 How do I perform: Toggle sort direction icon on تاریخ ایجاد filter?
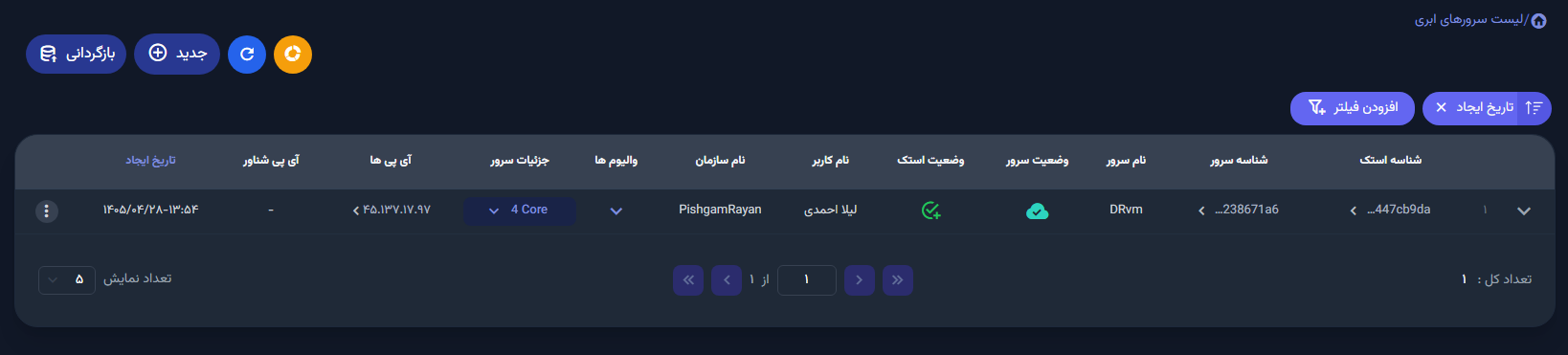pos(1534,108)
